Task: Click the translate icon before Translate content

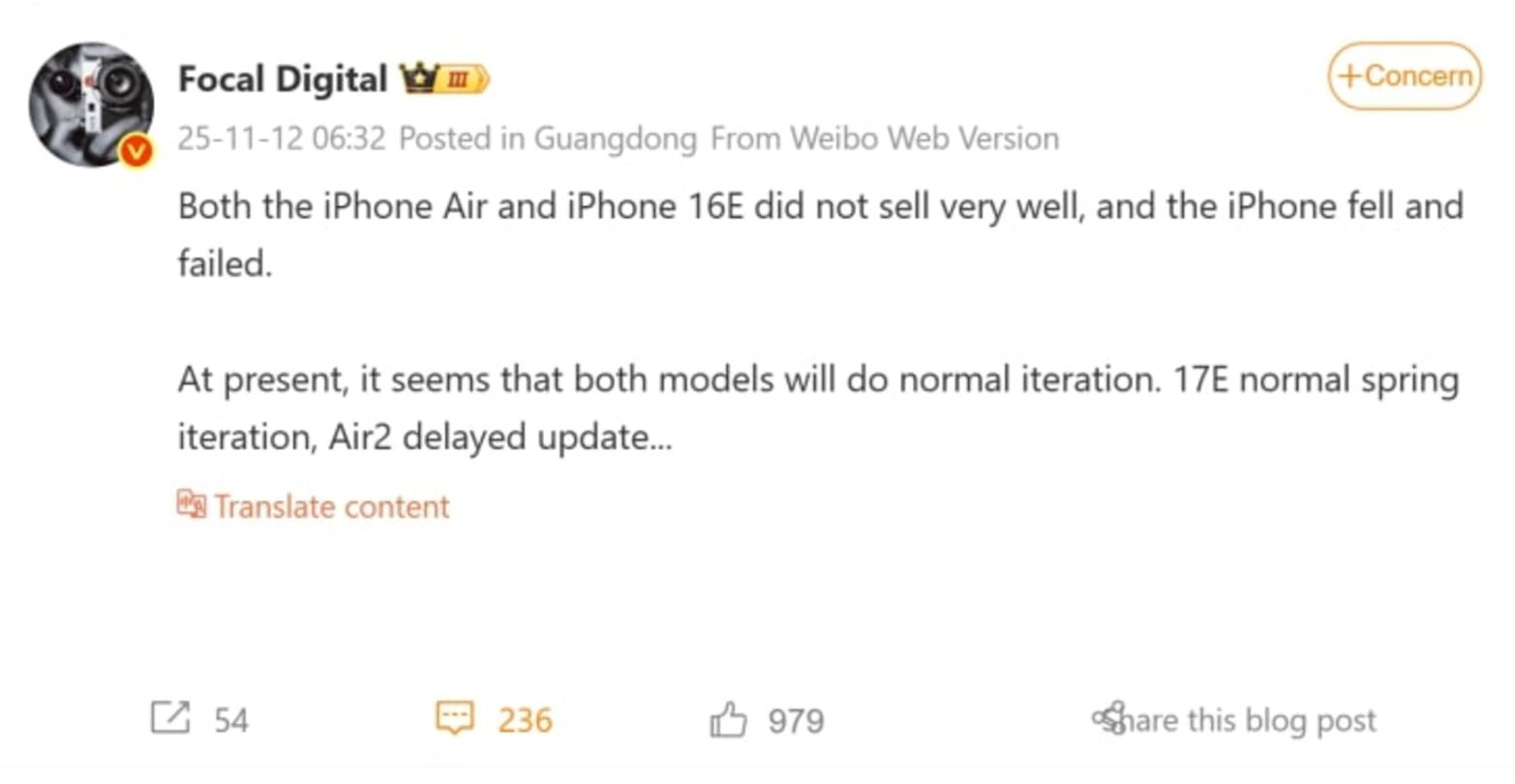Action: [193, 505]
